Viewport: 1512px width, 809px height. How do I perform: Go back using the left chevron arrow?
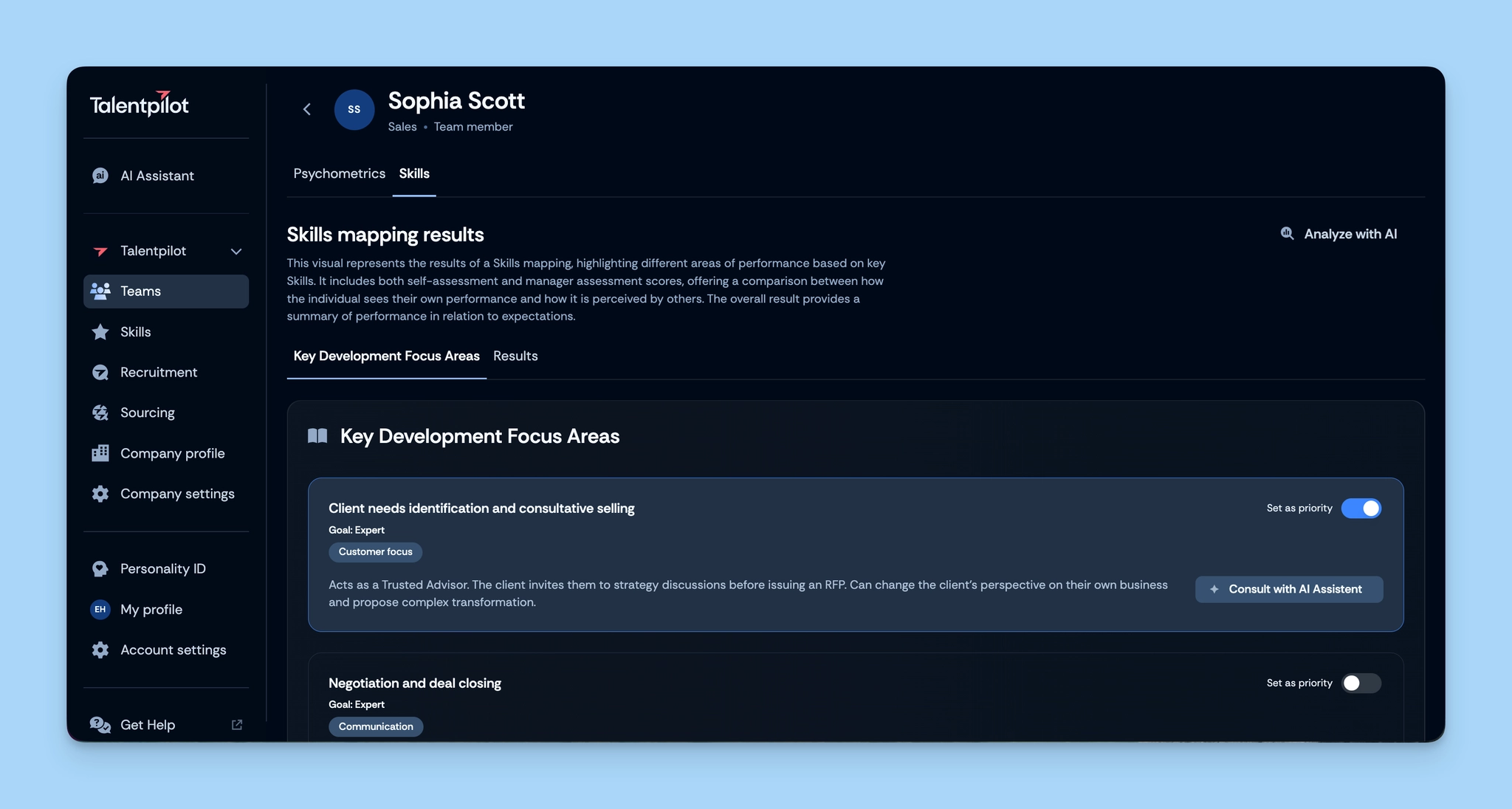point(307,109)
